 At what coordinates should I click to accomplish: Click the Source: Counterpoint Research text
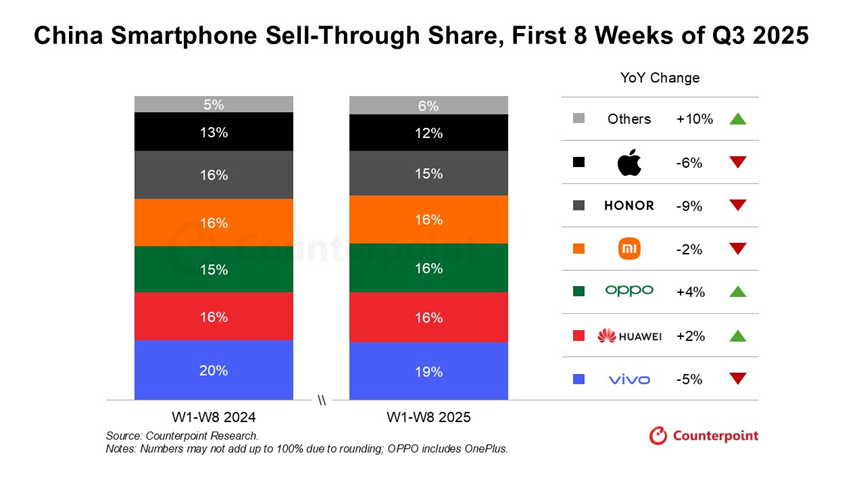pyautogui.click(x=182, y=436)
